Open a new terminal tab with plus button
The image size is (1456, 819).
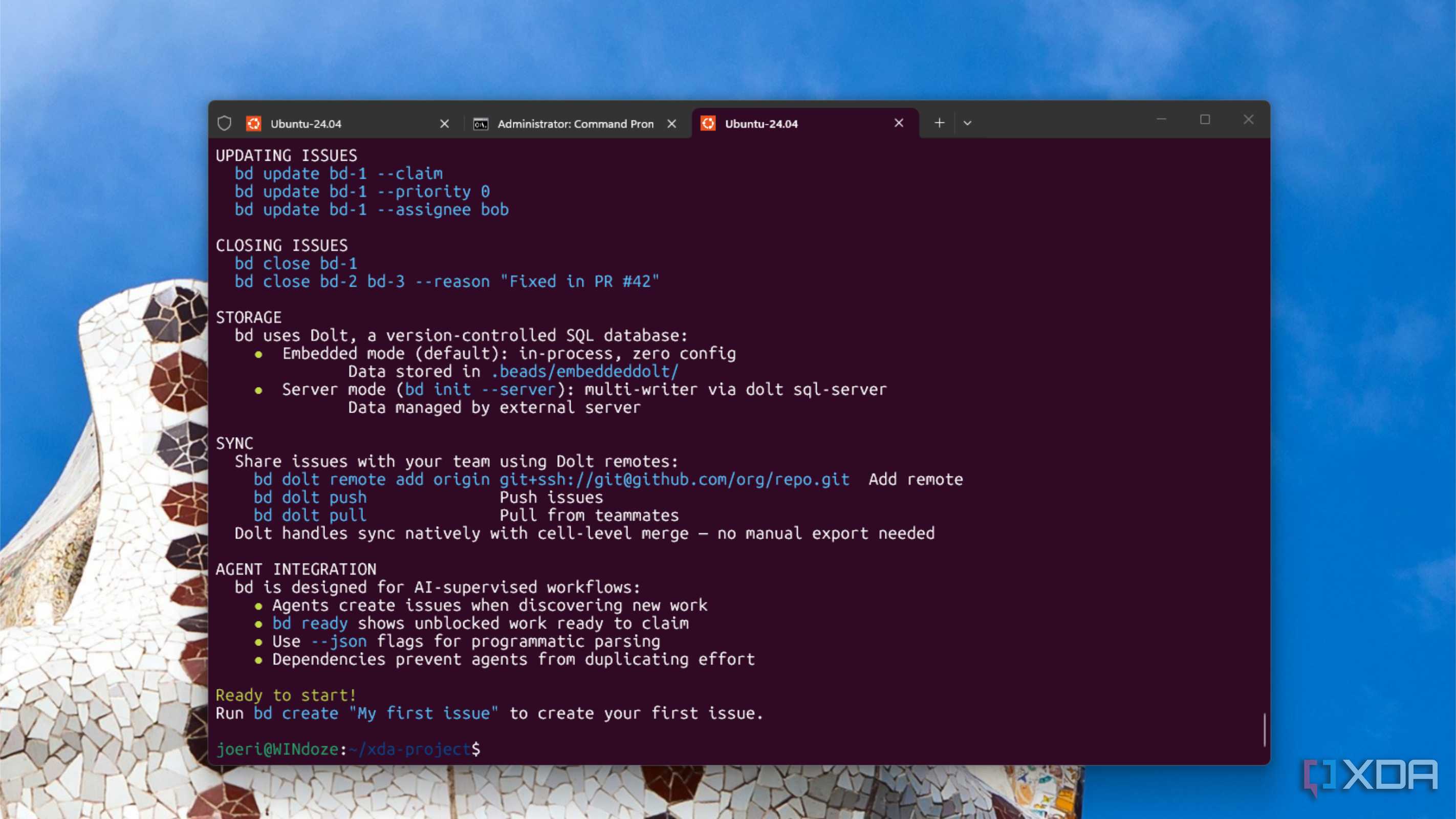940,123
